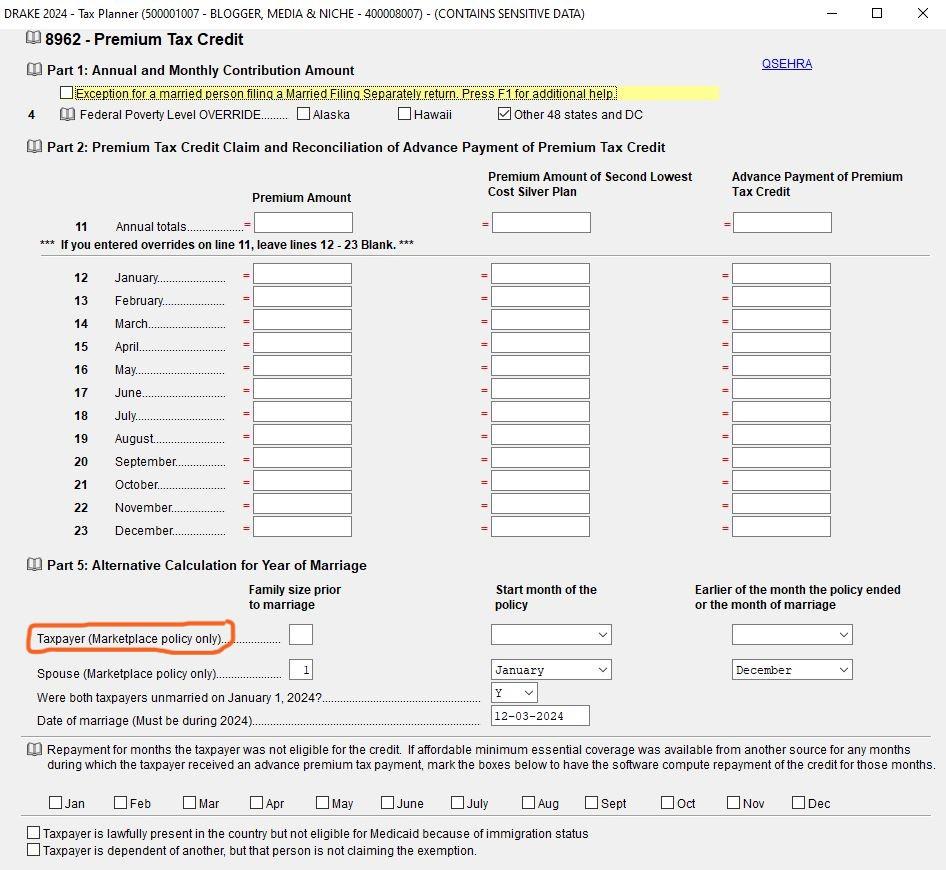Click the Part 5 book help icon
This screenshot has width=946, height=870.
[x=34, y=565]
